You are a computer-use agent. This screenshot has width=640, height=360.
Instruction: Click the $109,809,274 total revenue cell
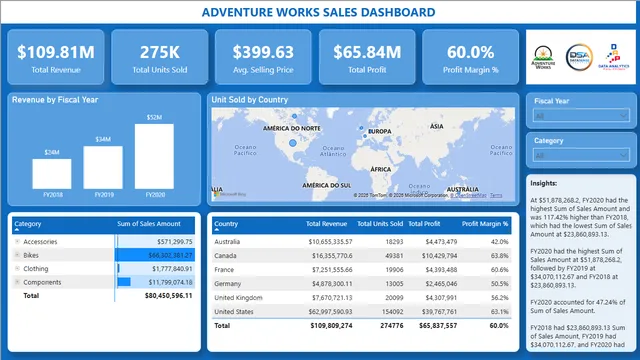pyautogui.click(x=331, y=325)
